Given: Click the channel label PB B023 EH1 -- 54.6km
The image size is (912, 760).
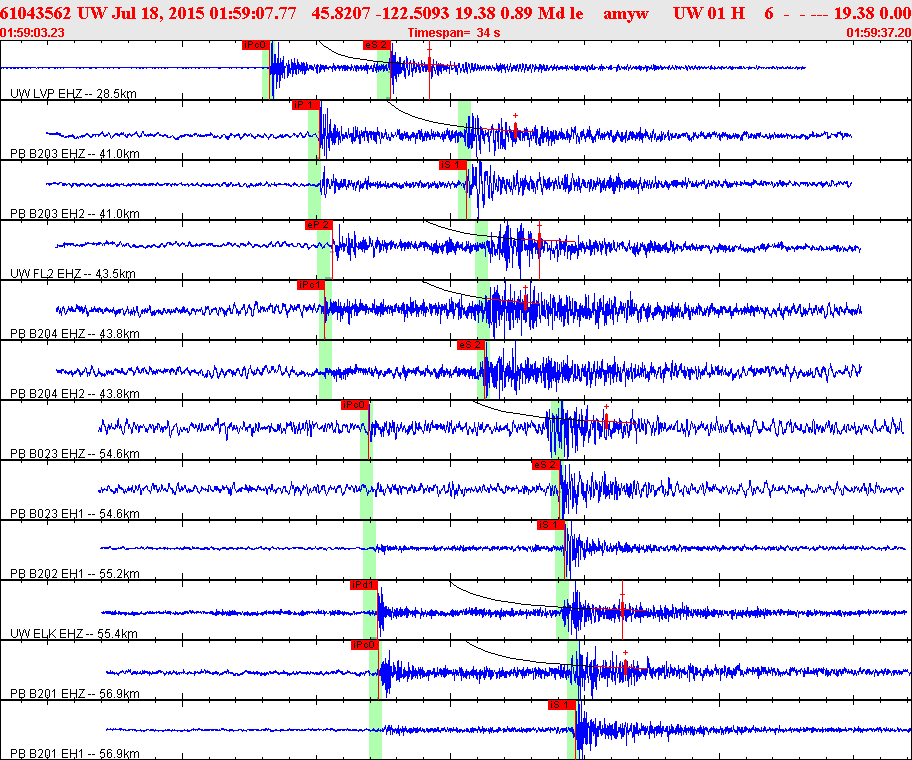Looking at the screenshot, I should tap(74, 513).
